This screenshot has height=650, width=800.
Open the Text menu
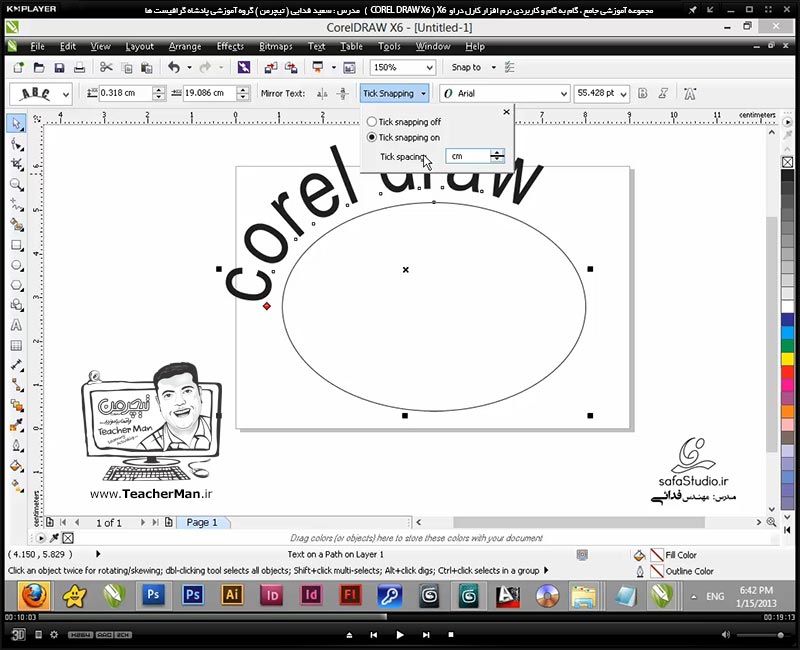pyautogui.click(x=316, y=46)
